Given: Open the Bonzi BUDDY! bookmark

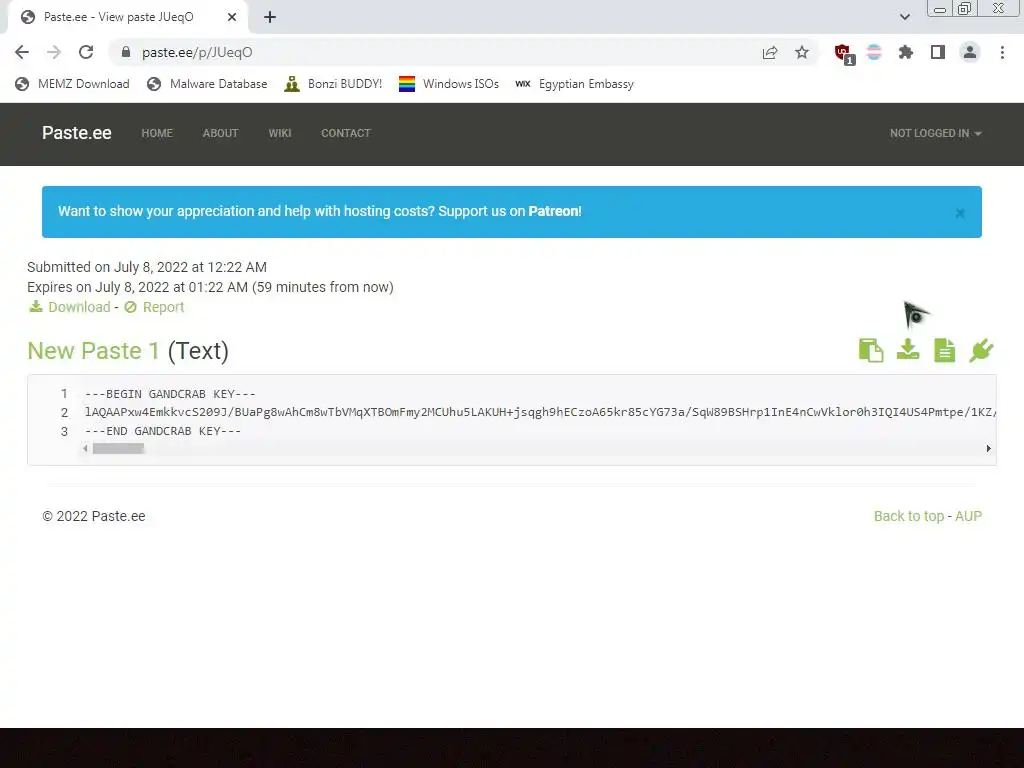Looking at the screenshot, I should 333,84.
